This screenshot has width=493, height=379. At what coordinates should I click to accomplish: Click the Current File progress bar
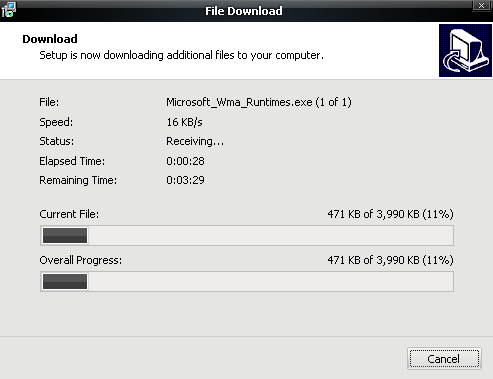tap(247, 235)
